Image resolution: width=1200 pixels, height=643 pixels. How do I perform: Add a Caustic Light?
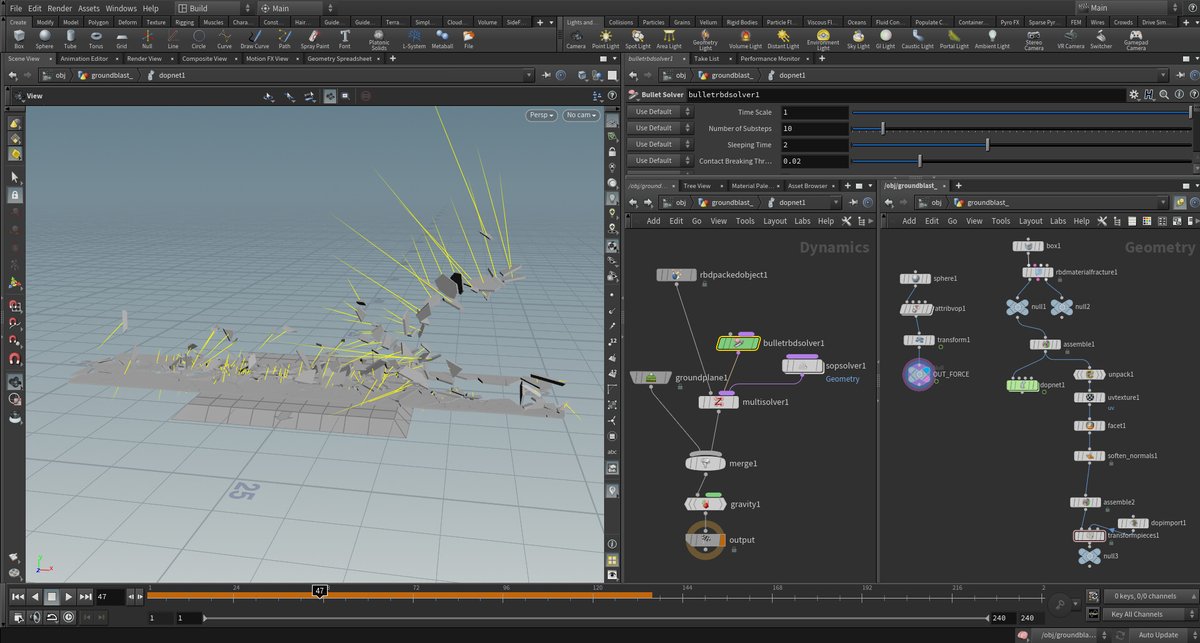pyautogui.click(x=917, y=38)
